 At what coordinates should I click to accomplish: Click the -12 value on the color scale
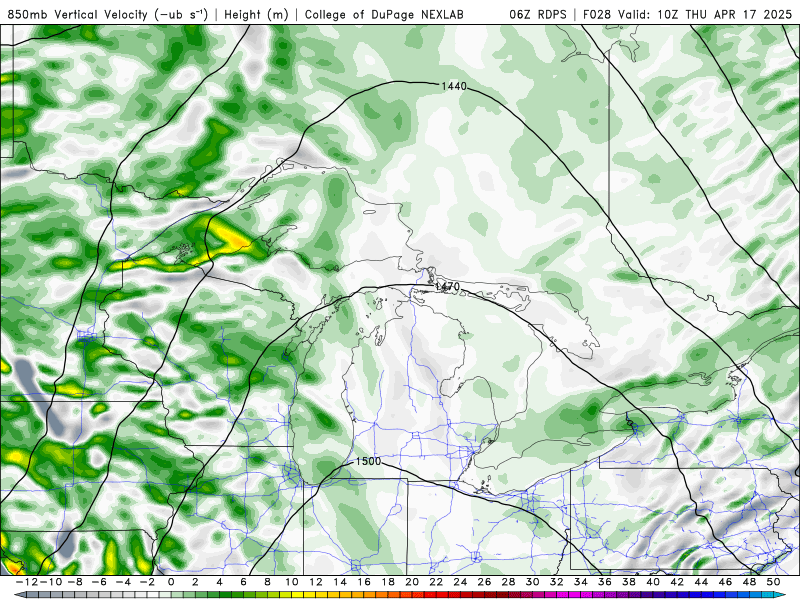27,582
